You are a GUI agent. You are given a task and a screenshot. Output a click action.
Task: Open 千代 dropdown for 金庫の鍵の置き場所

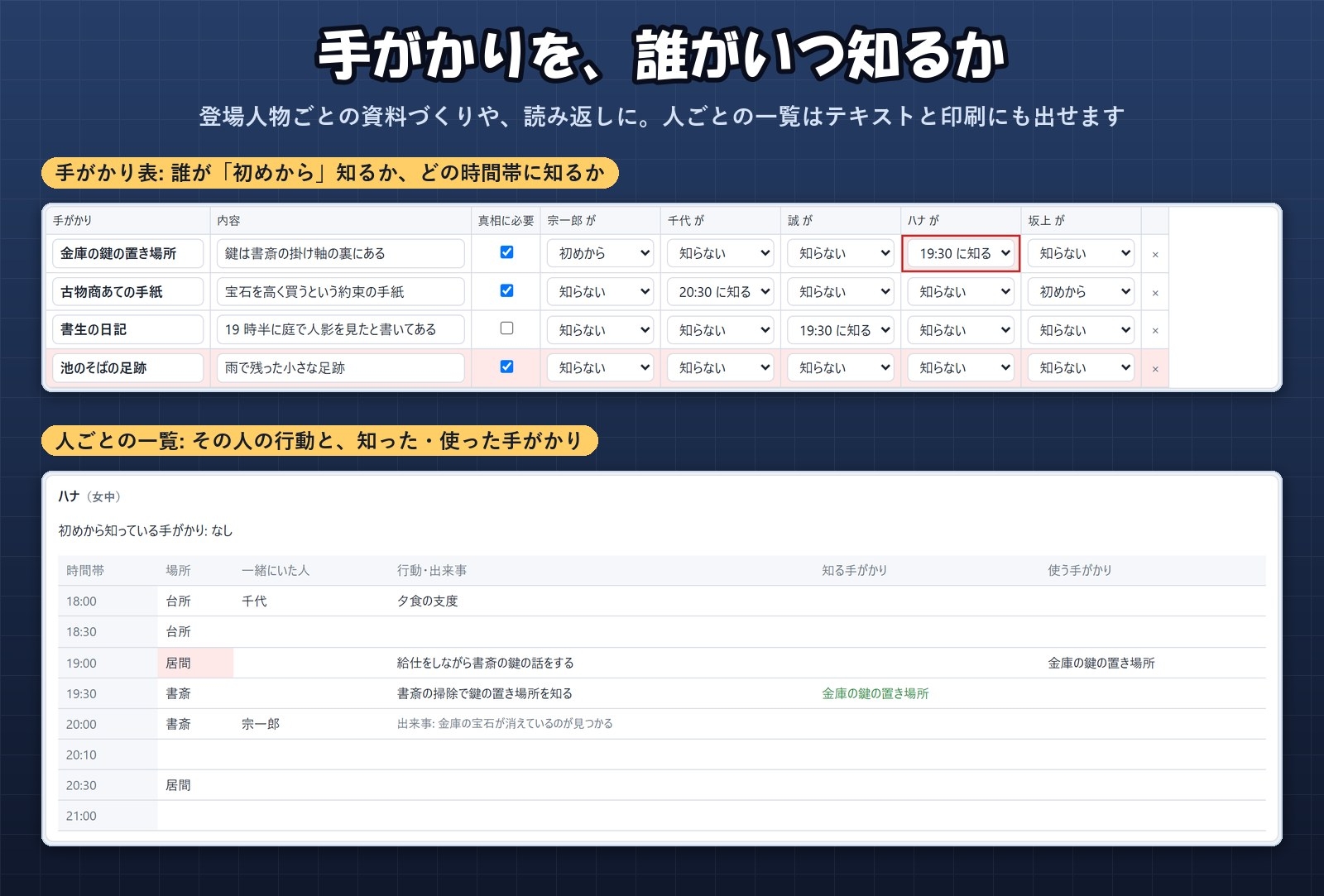pyautogui.click(x=720, y=253)
